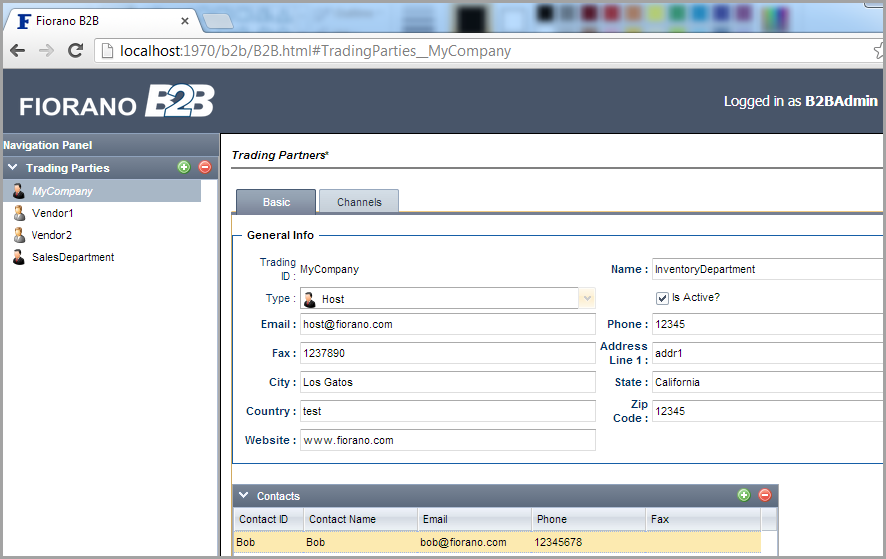Add a new trading party with green plus

tap(184, 167)
